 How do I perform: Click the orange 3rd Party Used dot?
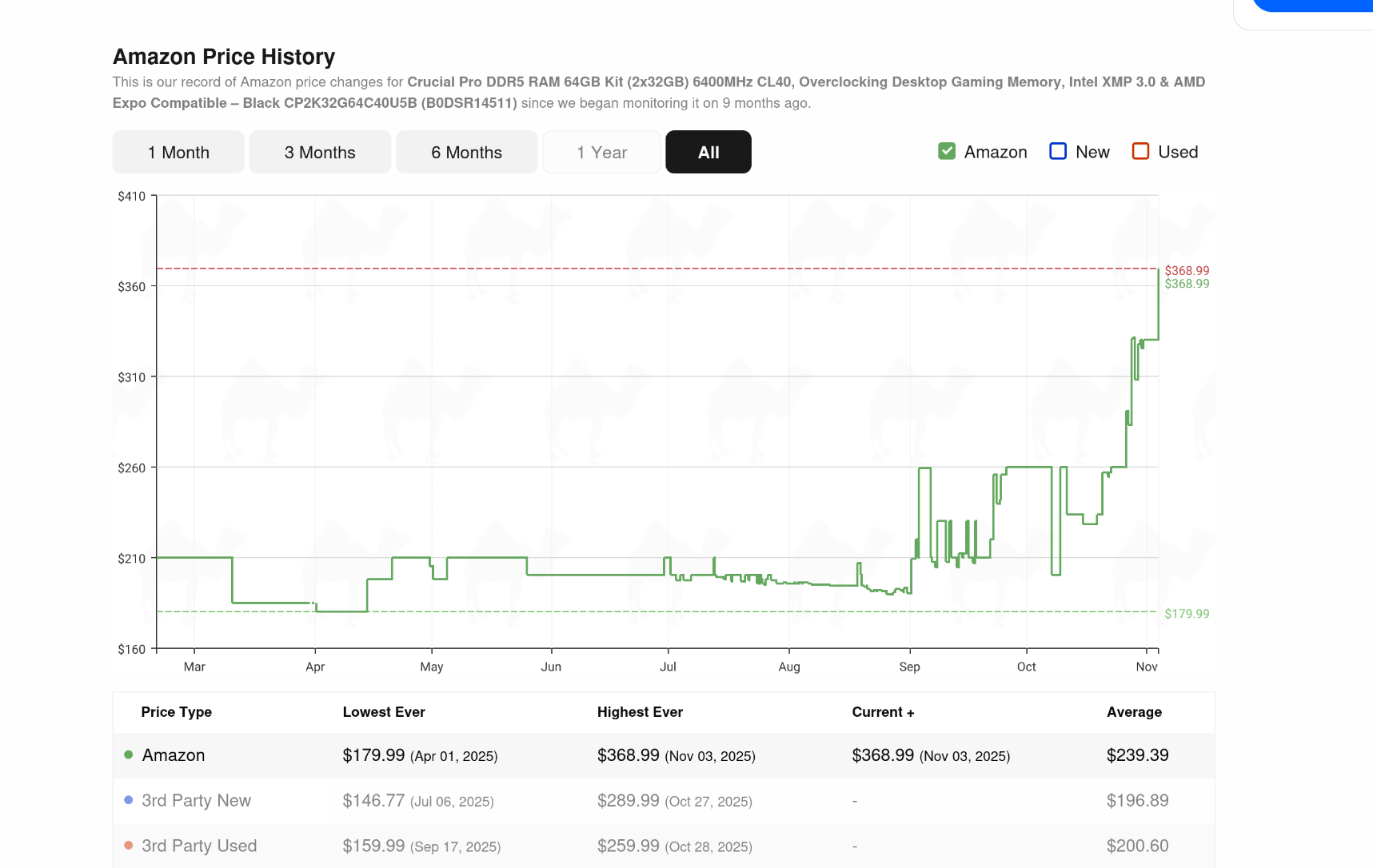click(127, 845)
